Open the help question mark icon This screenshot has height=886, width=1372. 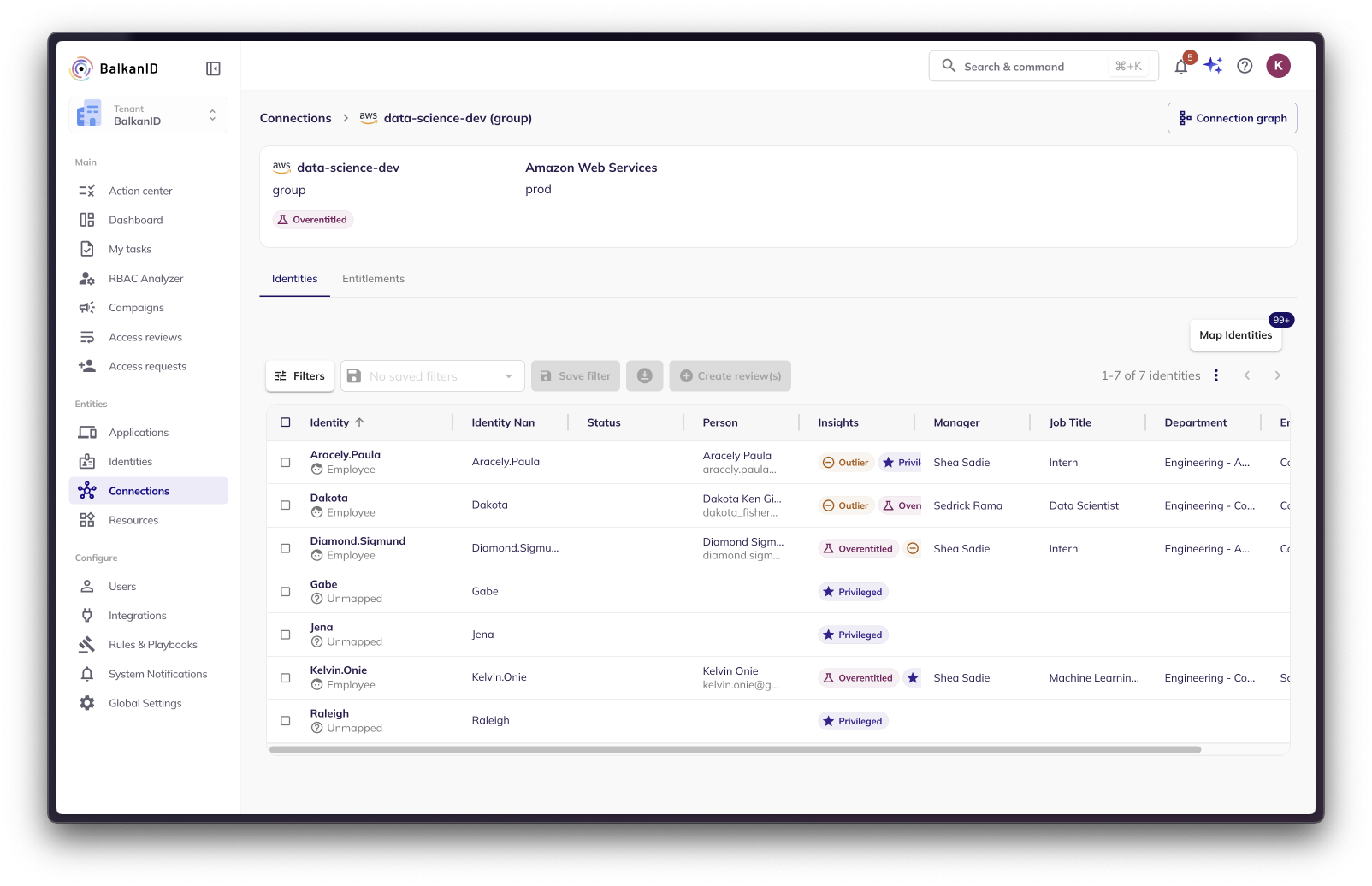1245,66
